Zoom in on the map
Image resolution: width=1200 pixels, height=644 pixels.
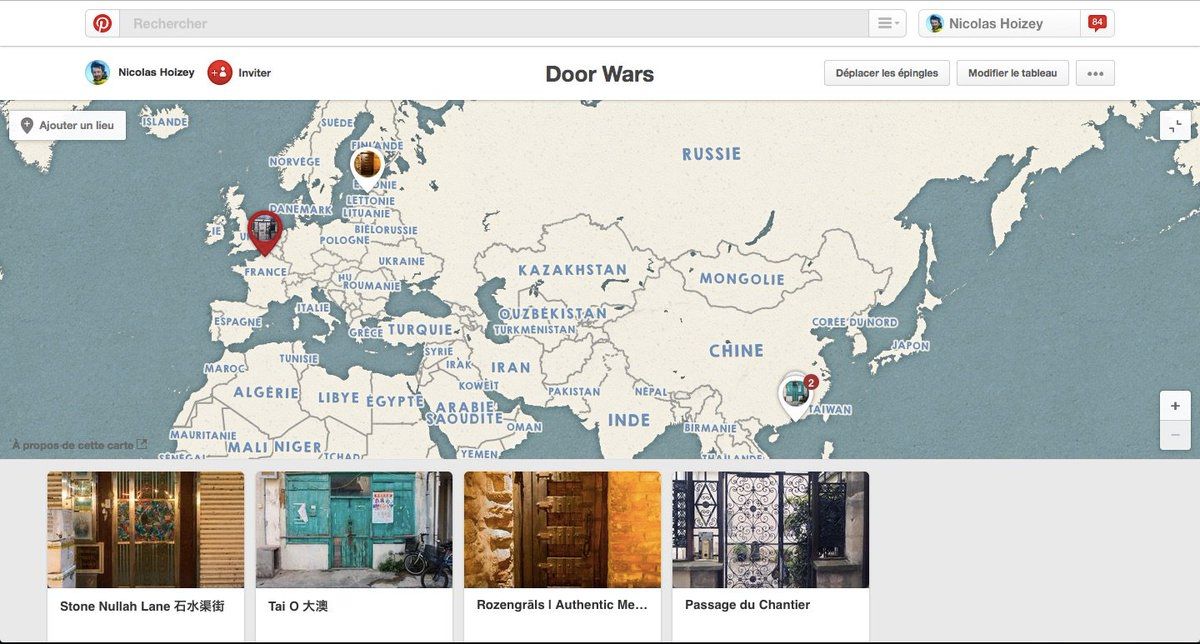coord(1175,406)
